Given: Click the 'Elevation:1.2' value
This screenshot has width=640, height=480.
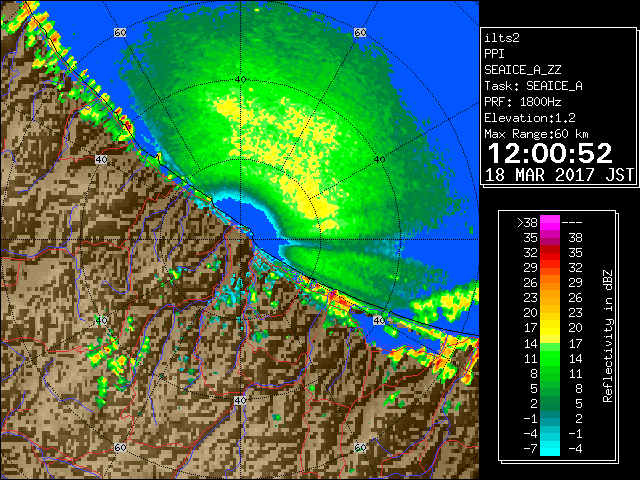Looking at the screenshot, I should click(x=530, y=118).
